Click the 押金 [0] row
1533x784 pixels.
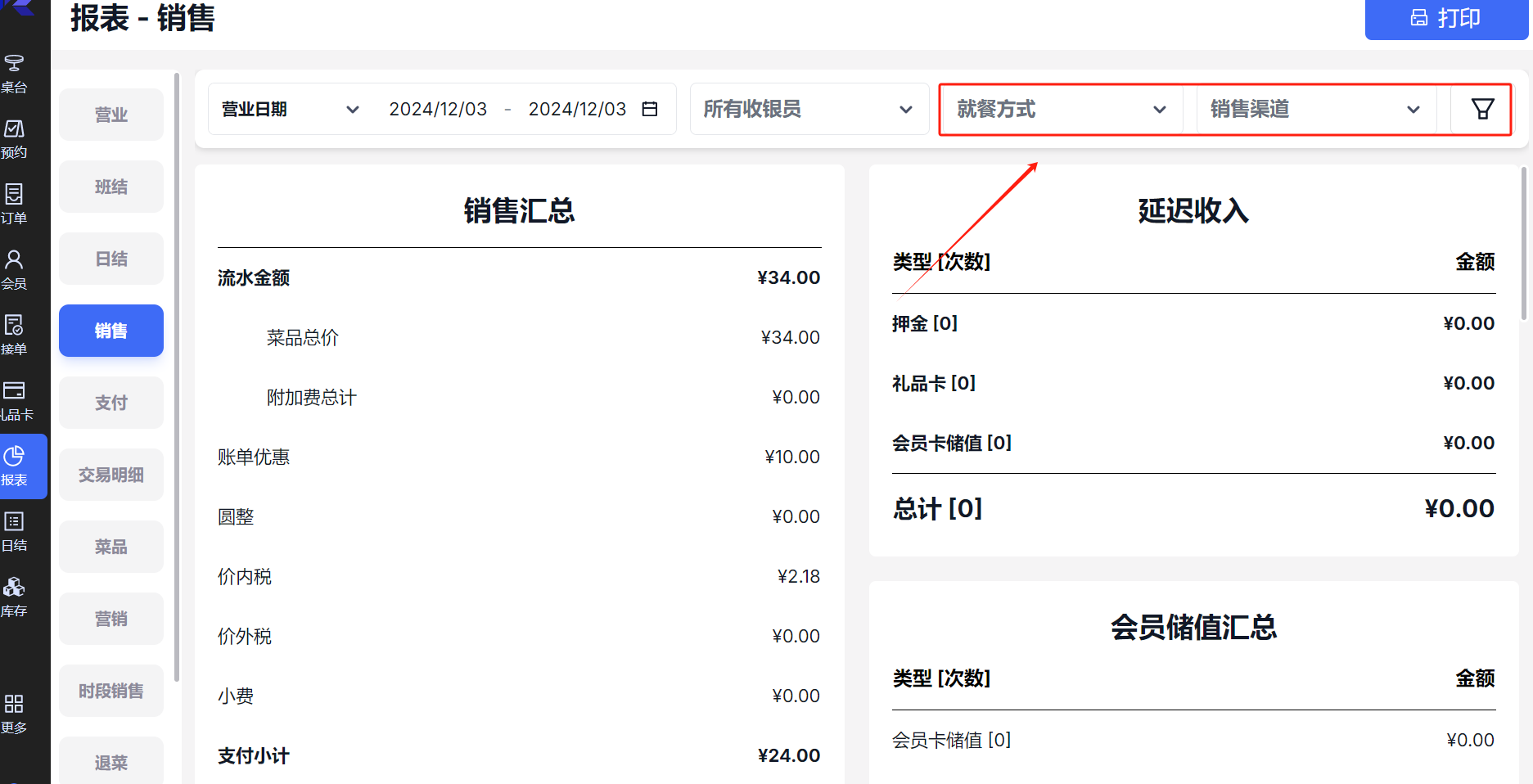[x=1193, y=324]
